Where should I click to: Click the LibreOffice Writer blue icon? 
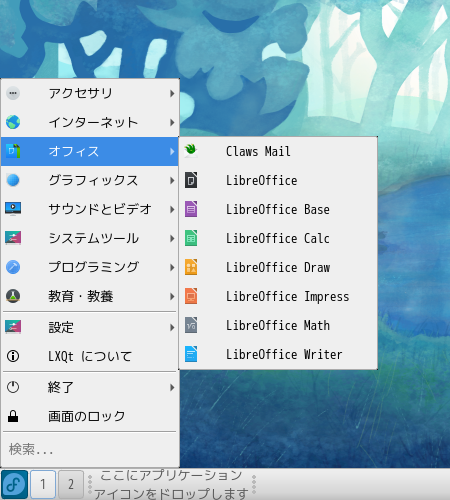[191, 354]
